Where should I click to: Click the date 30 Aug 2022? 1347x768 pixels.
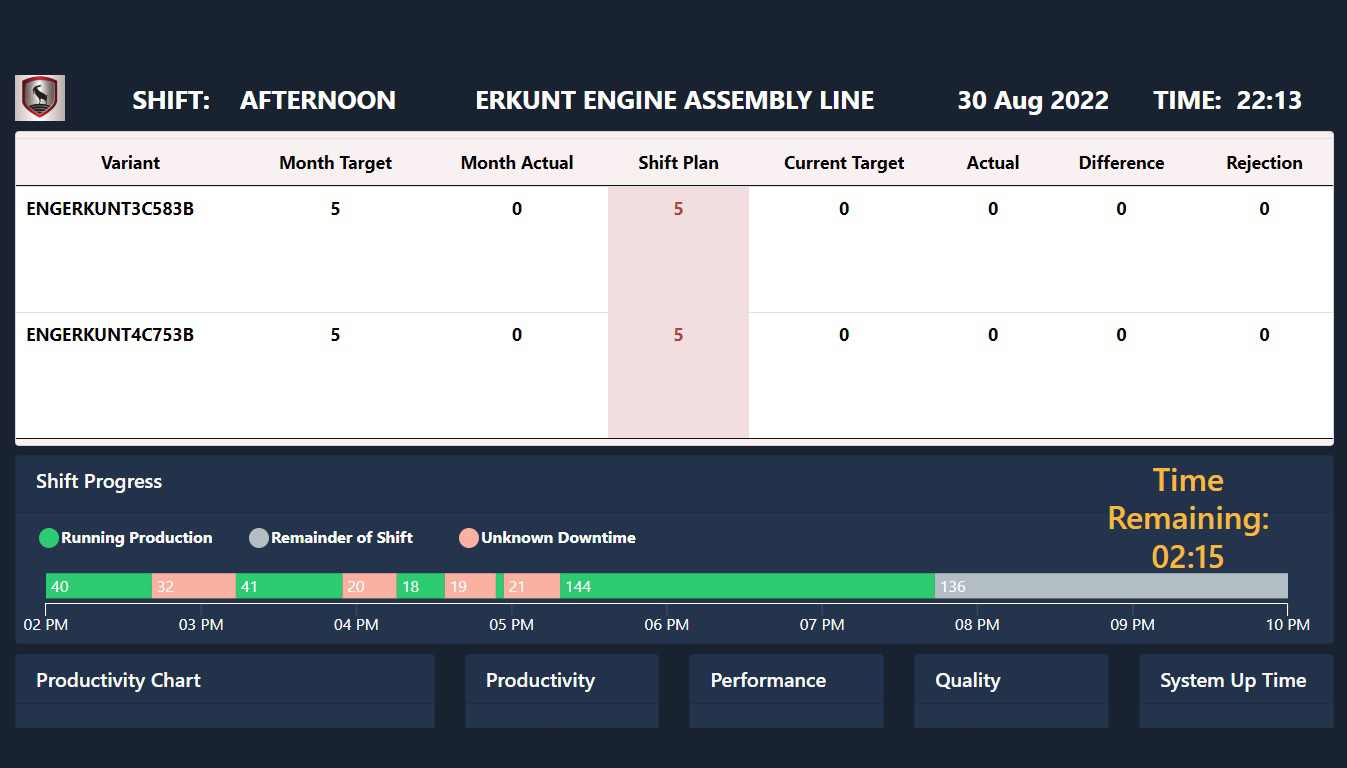(1033, 100)
